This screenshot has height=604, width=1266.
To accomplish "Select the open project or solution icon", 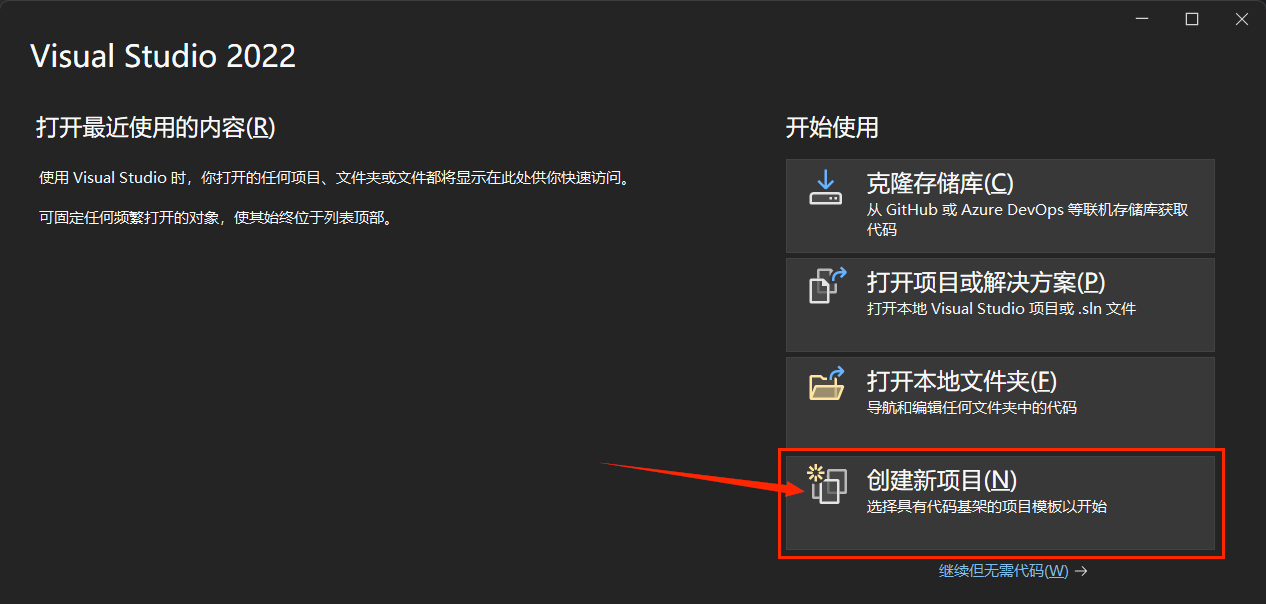I will [827, 285].
